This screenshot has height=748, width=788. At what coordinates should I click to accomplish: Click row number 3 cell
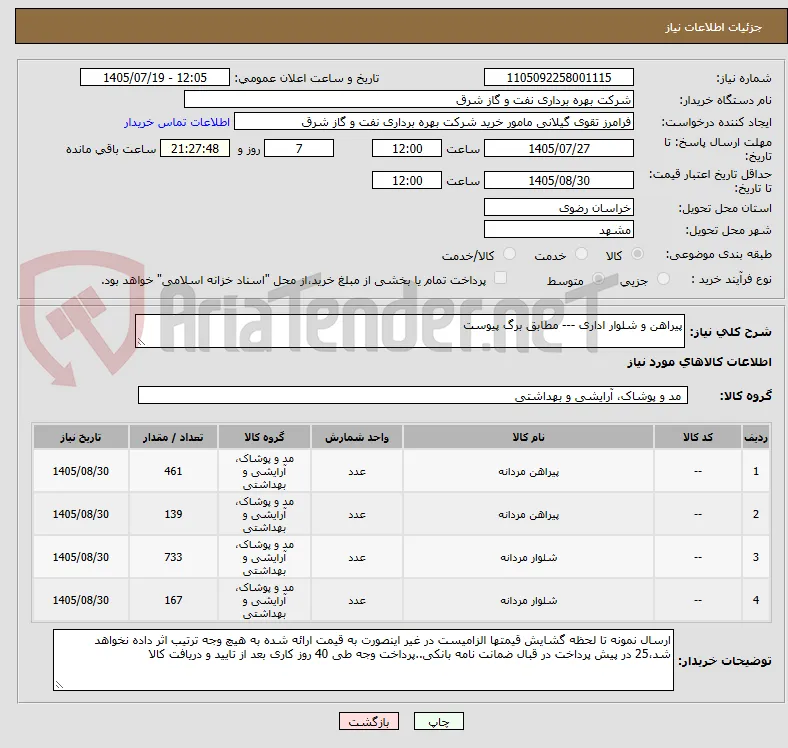756,557
